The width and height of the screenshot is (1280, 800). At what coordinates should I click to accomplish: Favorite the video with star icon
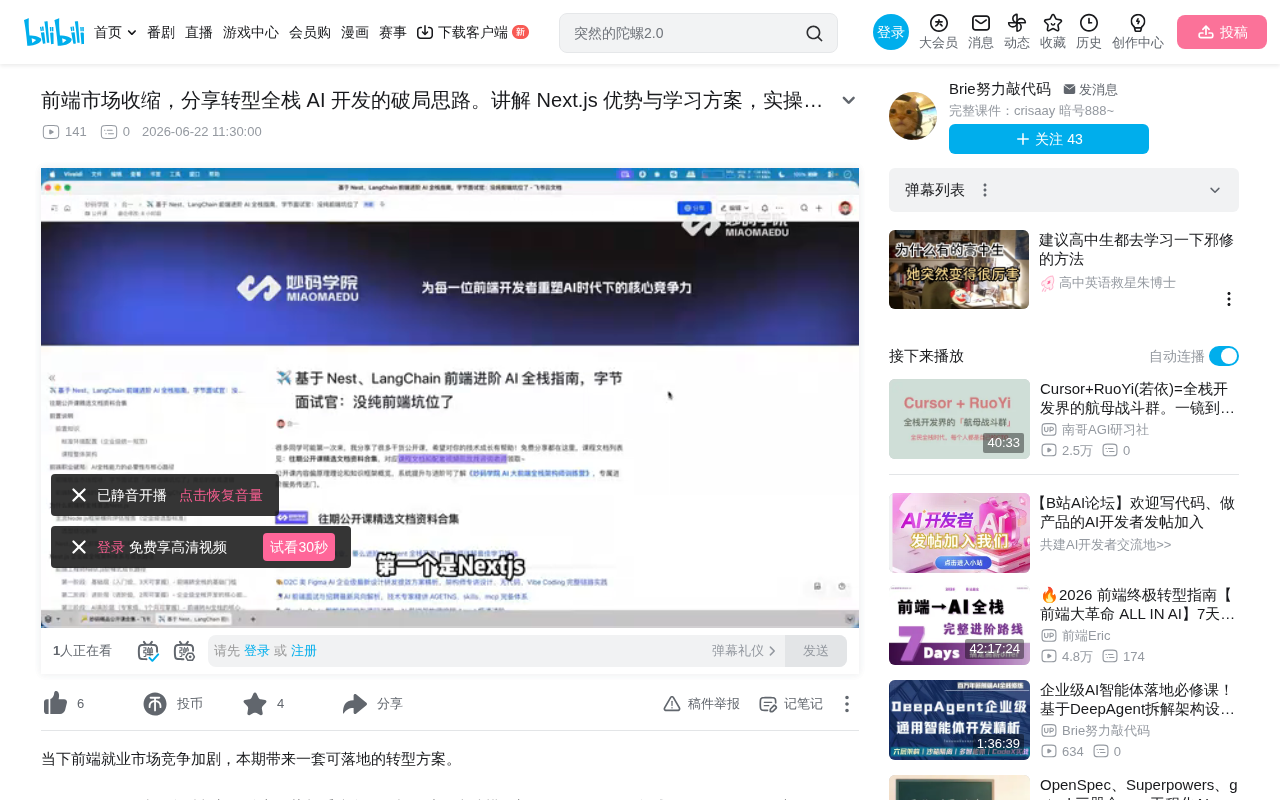[x=255, y=704]
